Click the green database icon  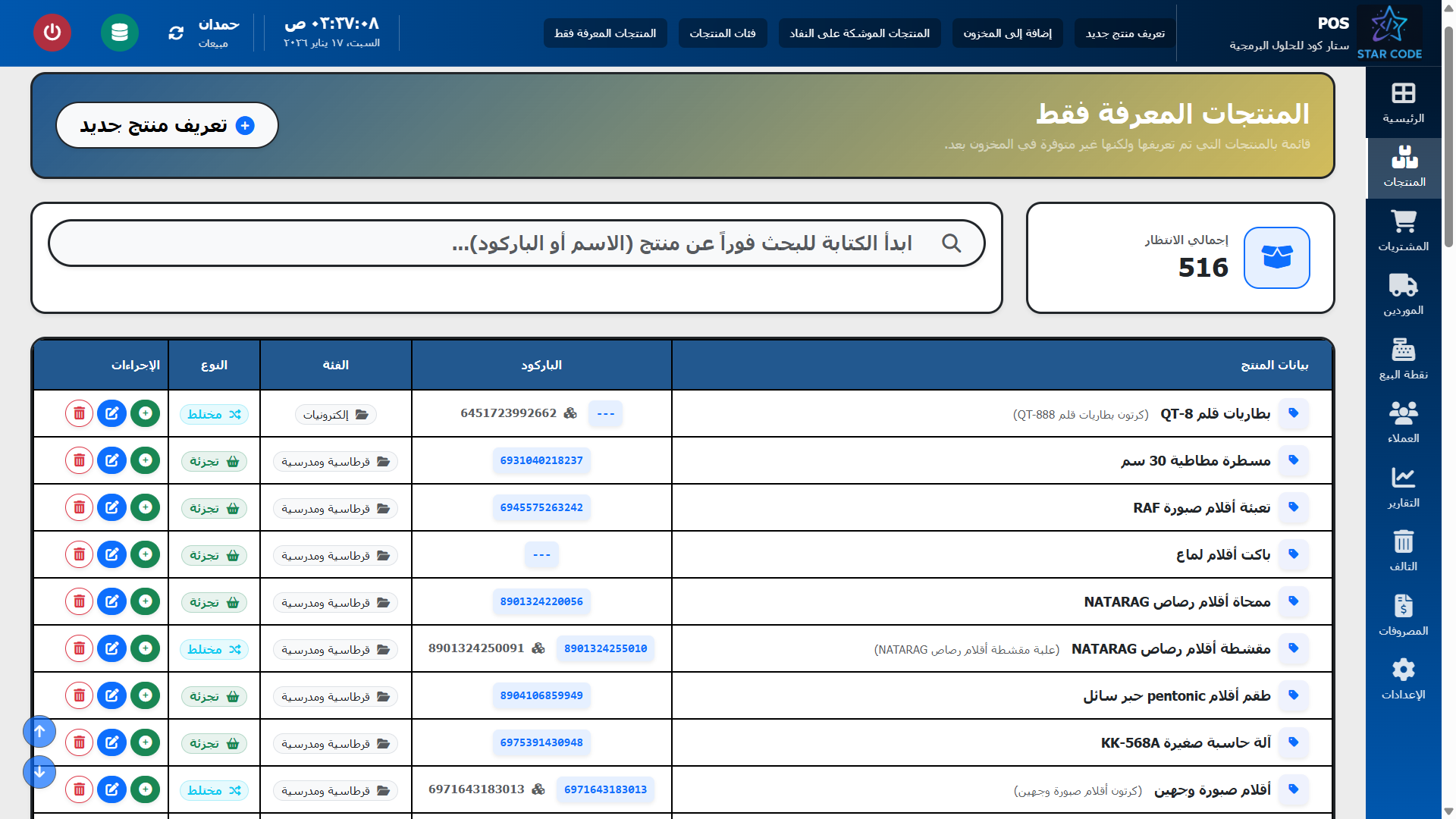click(x=120, y=33)
